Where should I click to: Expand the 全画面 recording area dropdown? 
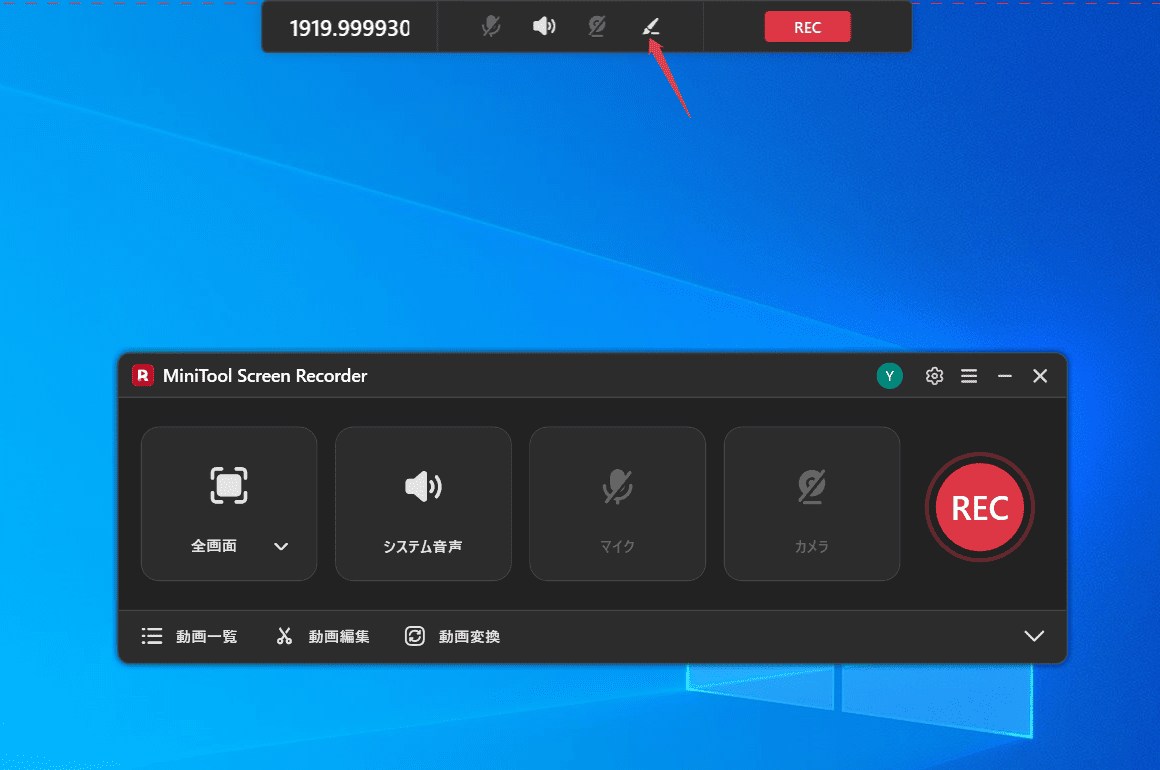pyautogui.click(x=281, y=547)
